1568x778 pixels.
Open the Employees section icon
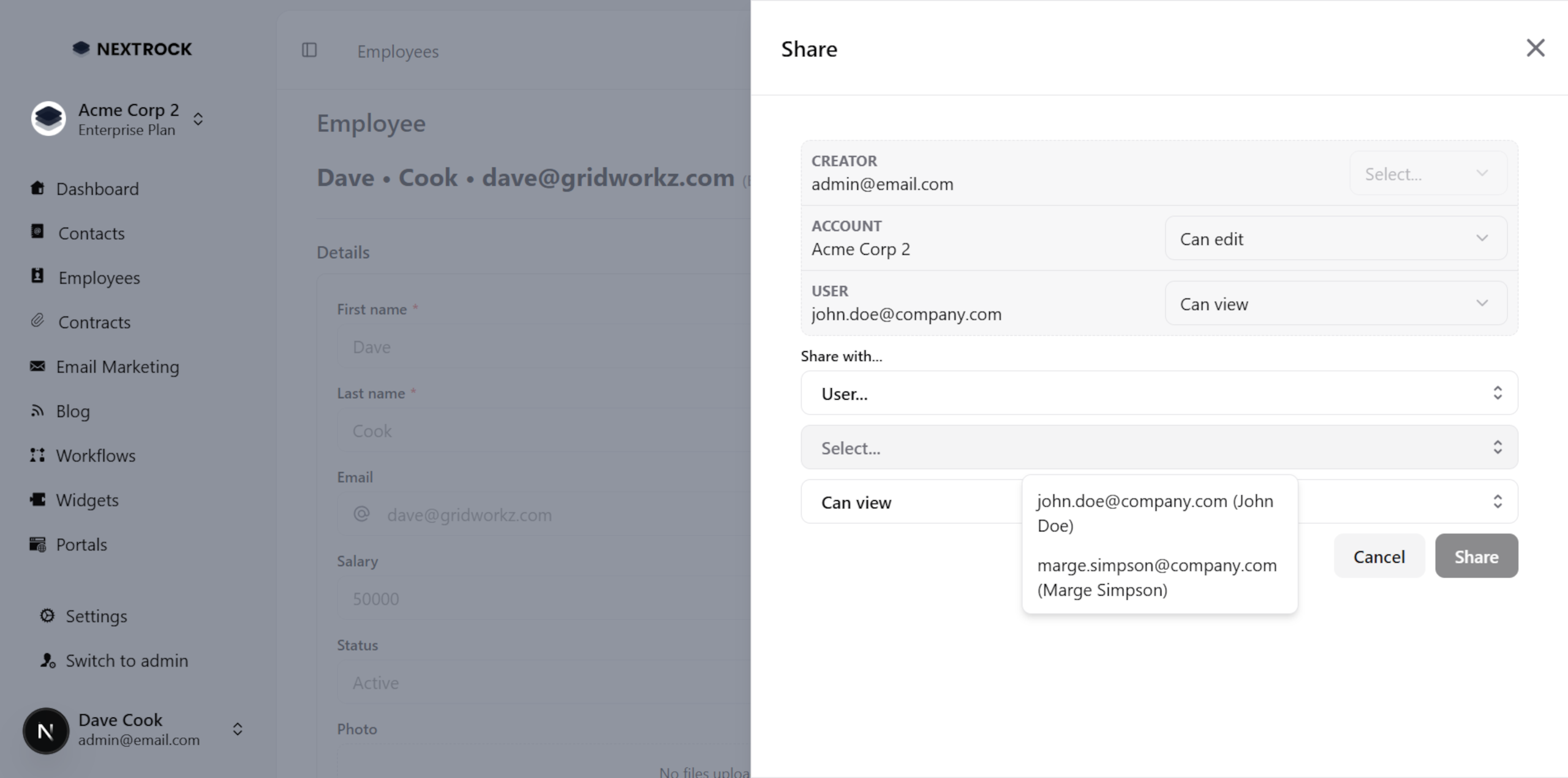tap(38, 277)
